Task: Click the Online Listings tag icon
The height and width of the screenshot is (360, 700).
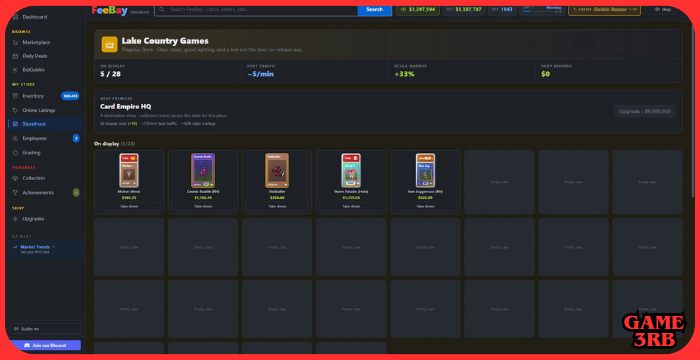Action: [x=15, y=110]
